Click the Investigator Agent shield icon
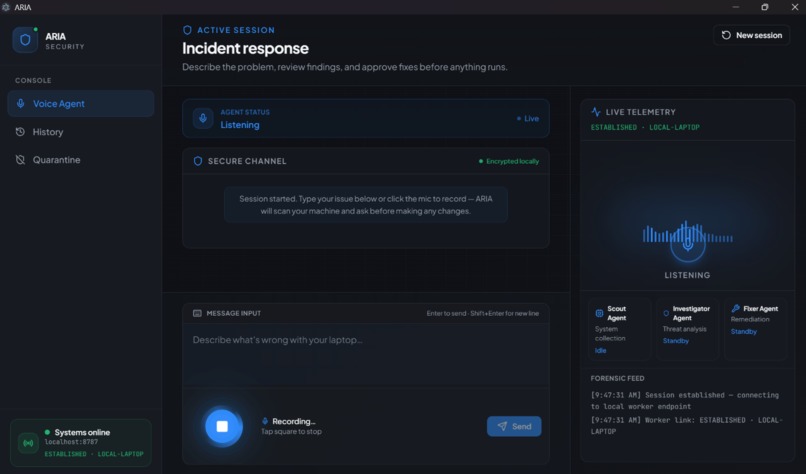 click(x=666, y=313)
